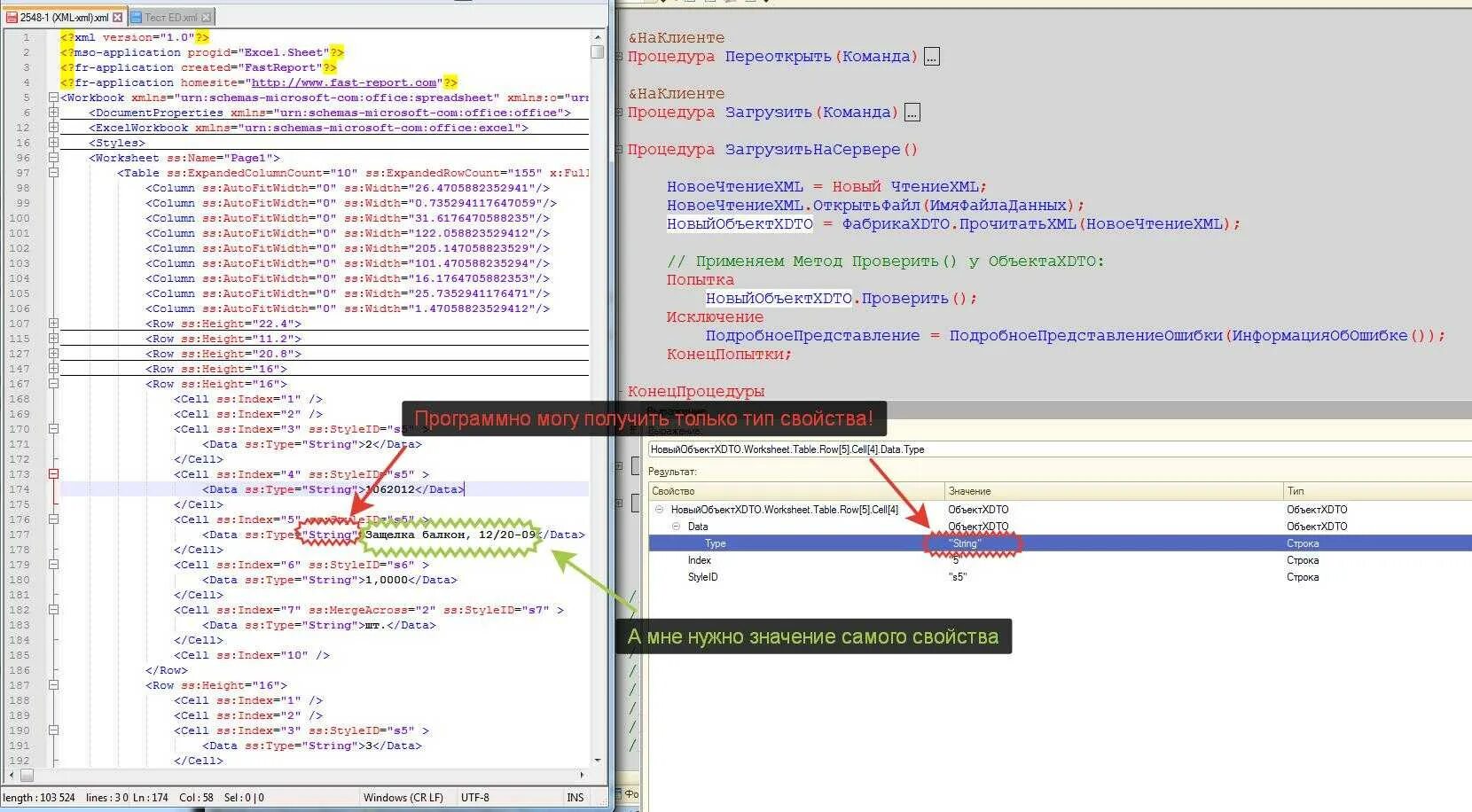
Task: Collapse the Worksheet node at line 96
Action: 53,158
